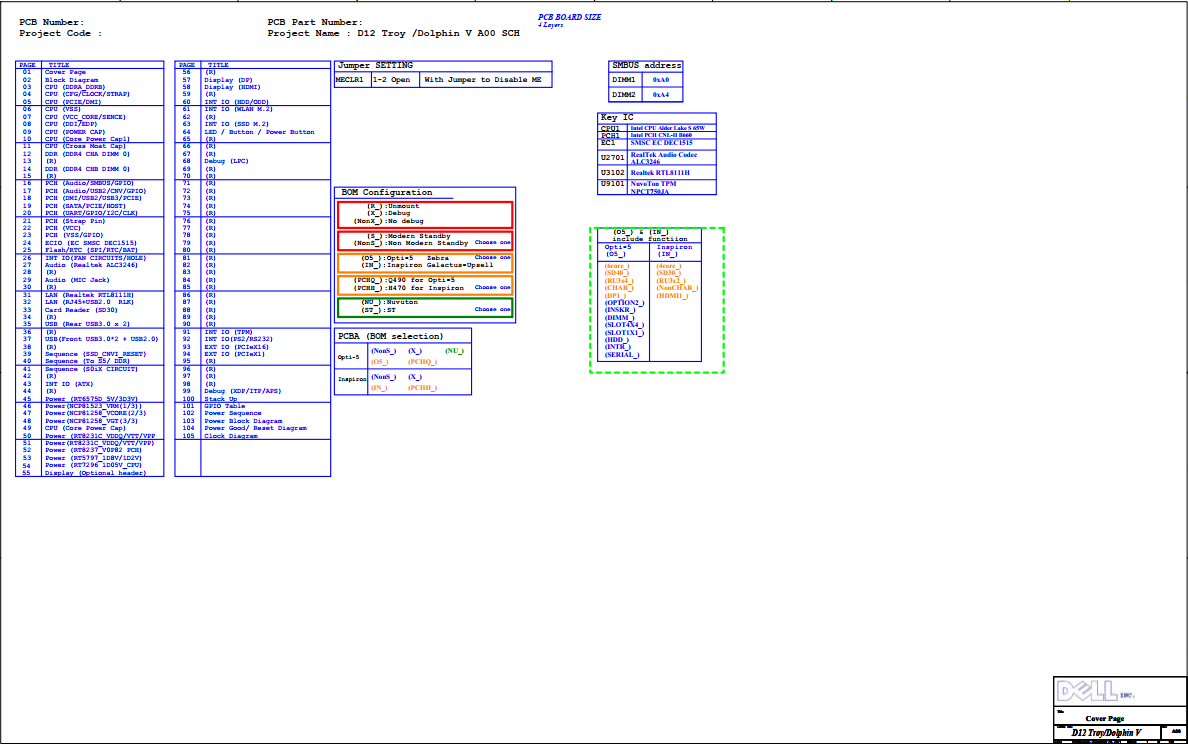
Task: Select the Cover Page row in index
Action: coord(65,72)
